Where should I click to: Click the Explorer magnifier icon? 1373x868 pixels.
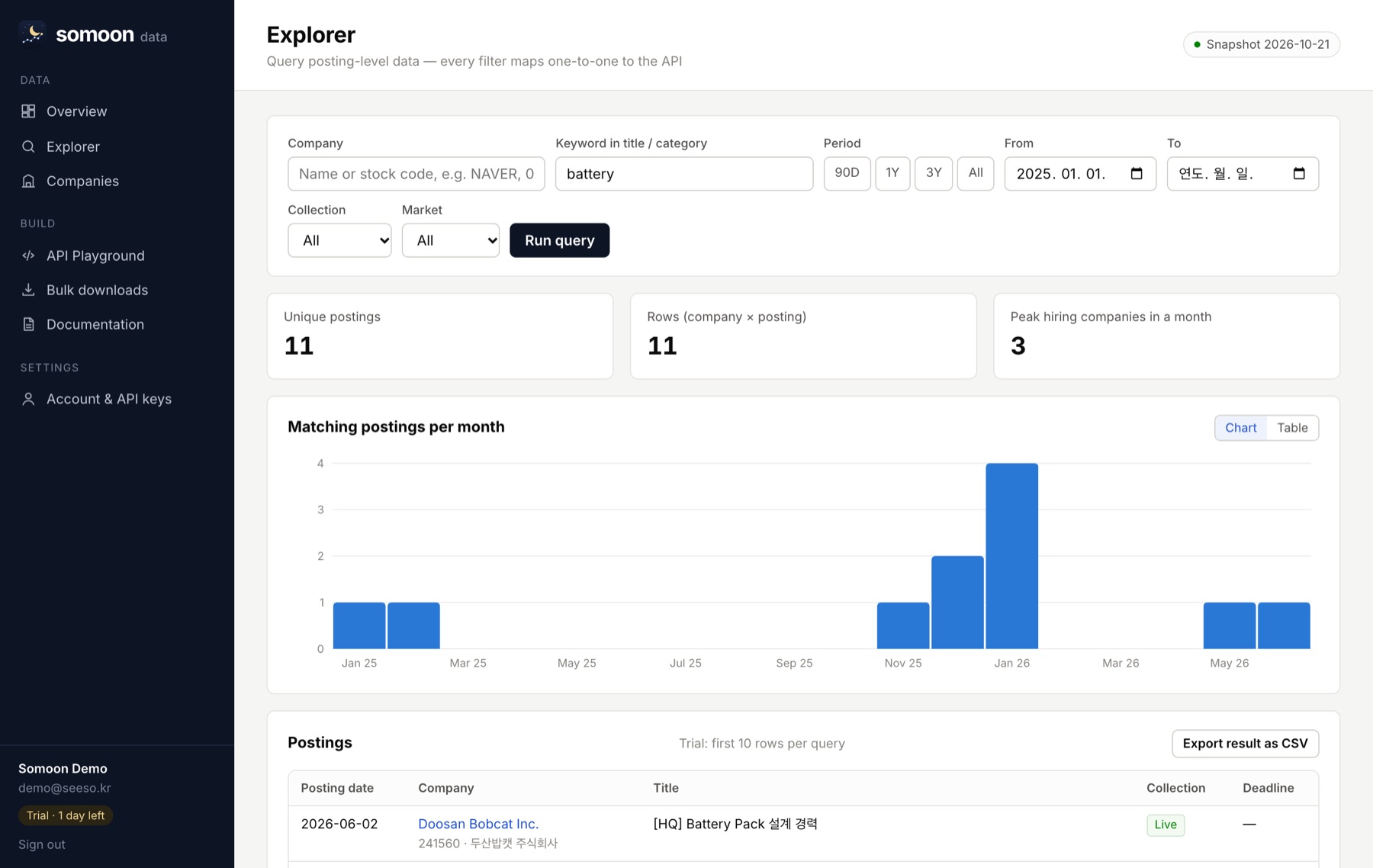28,146
